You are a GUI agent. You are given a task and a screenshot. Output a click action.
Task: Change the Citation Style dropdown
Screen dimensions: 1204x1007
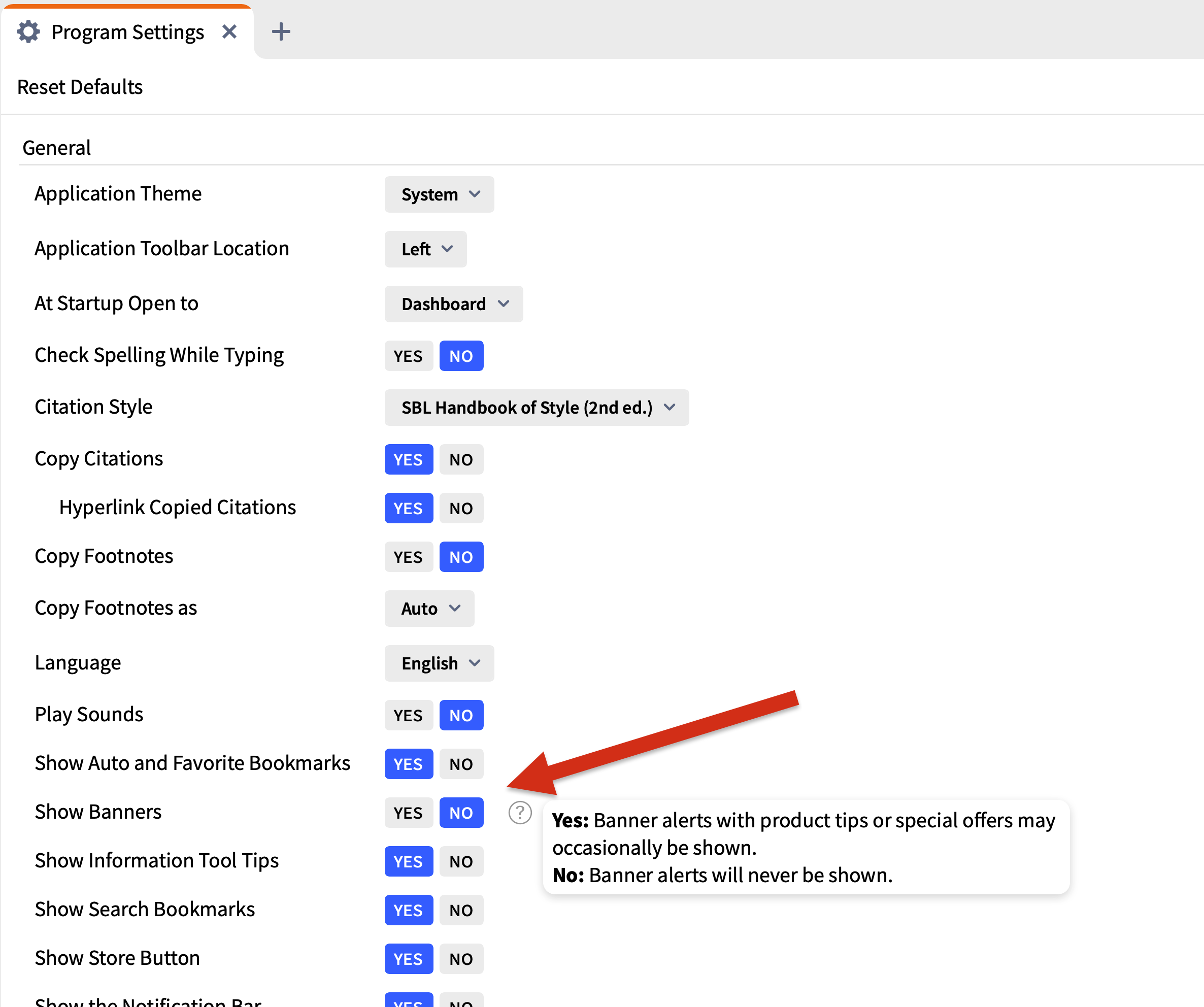(537, 408)
